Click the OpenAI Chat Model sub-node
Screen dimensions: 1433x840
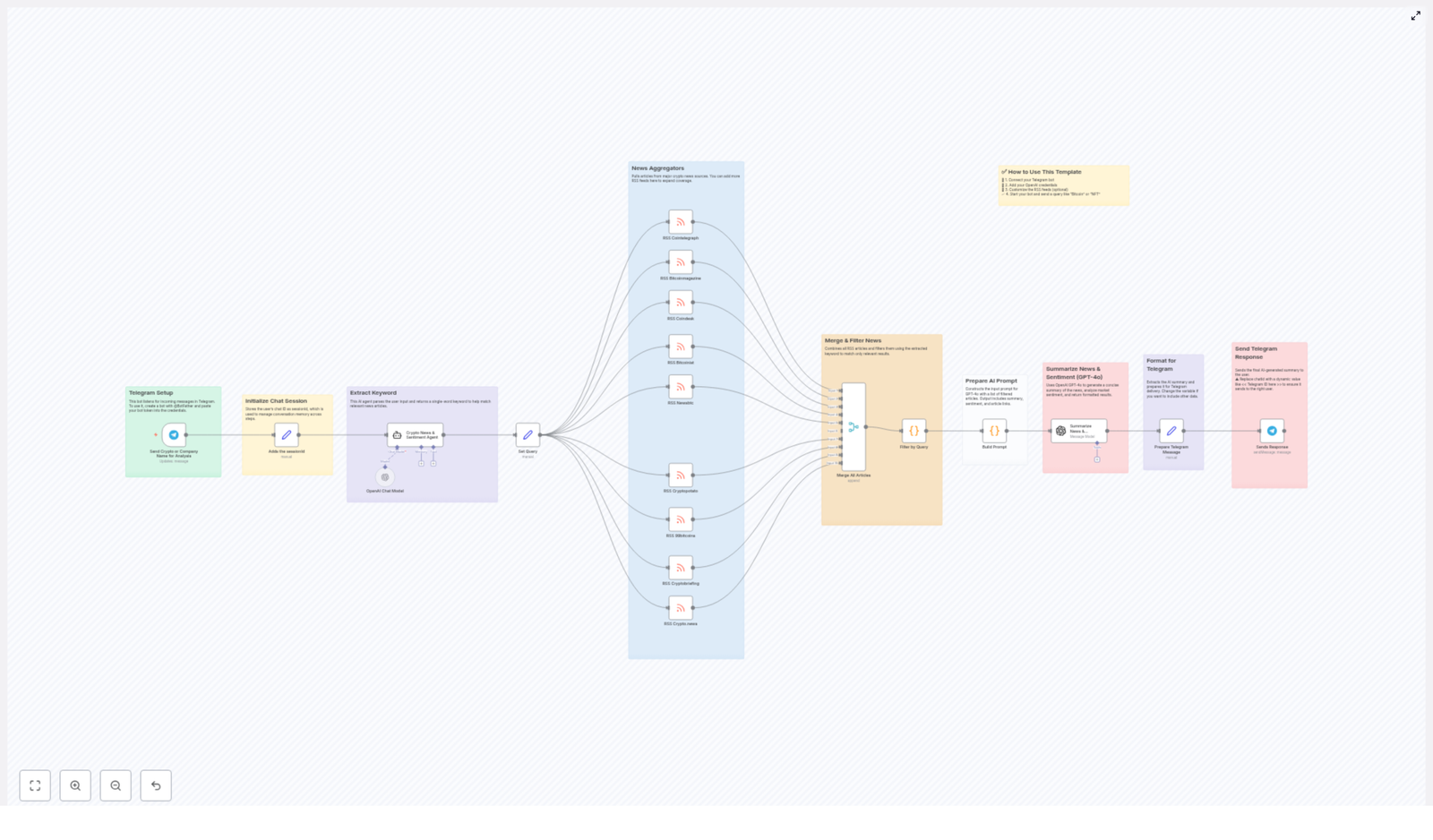pyautogui.click(x=385, y=477)
